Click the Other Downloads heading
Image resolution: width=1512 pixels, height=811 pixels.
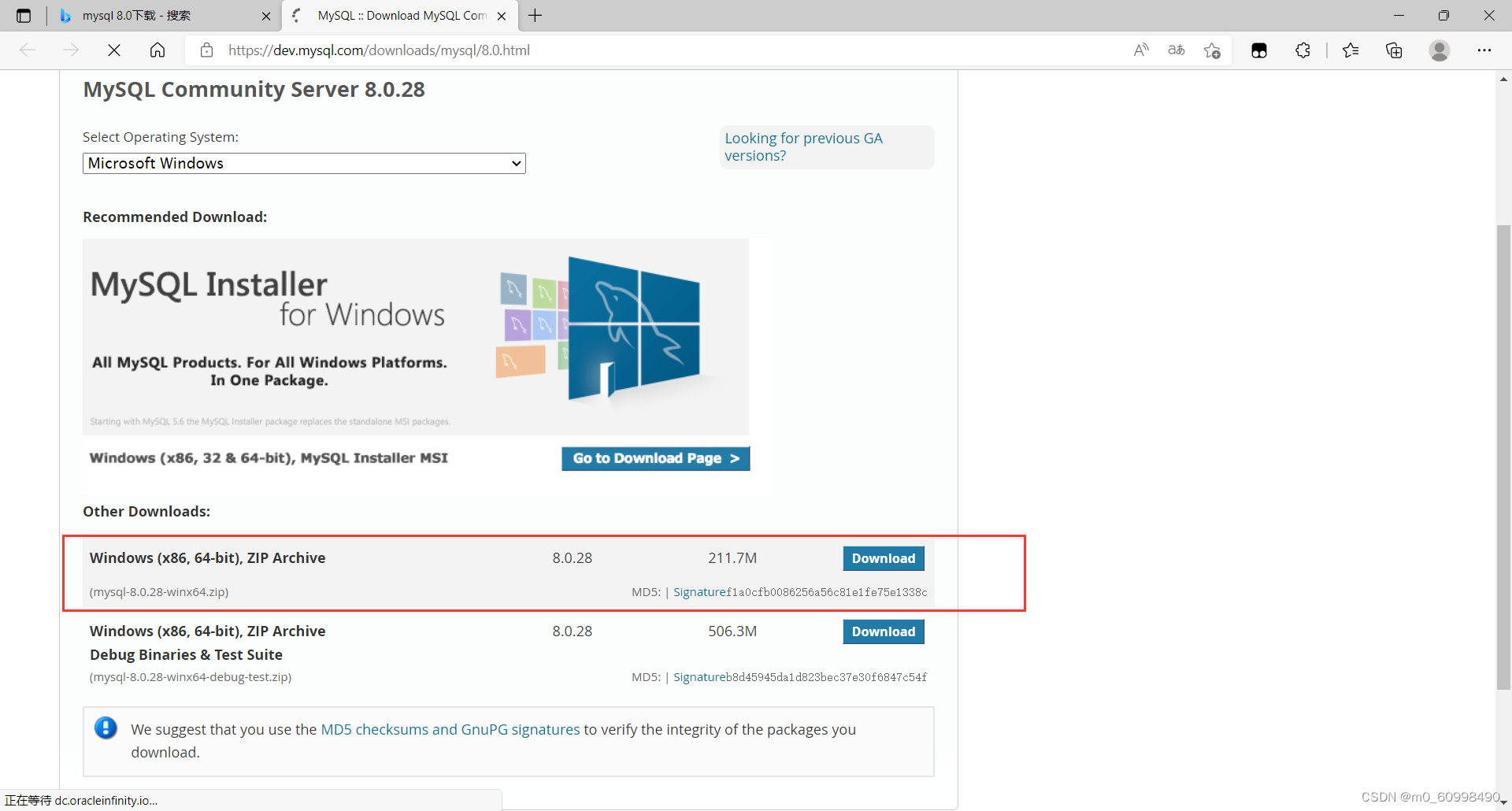coord(146,512)
